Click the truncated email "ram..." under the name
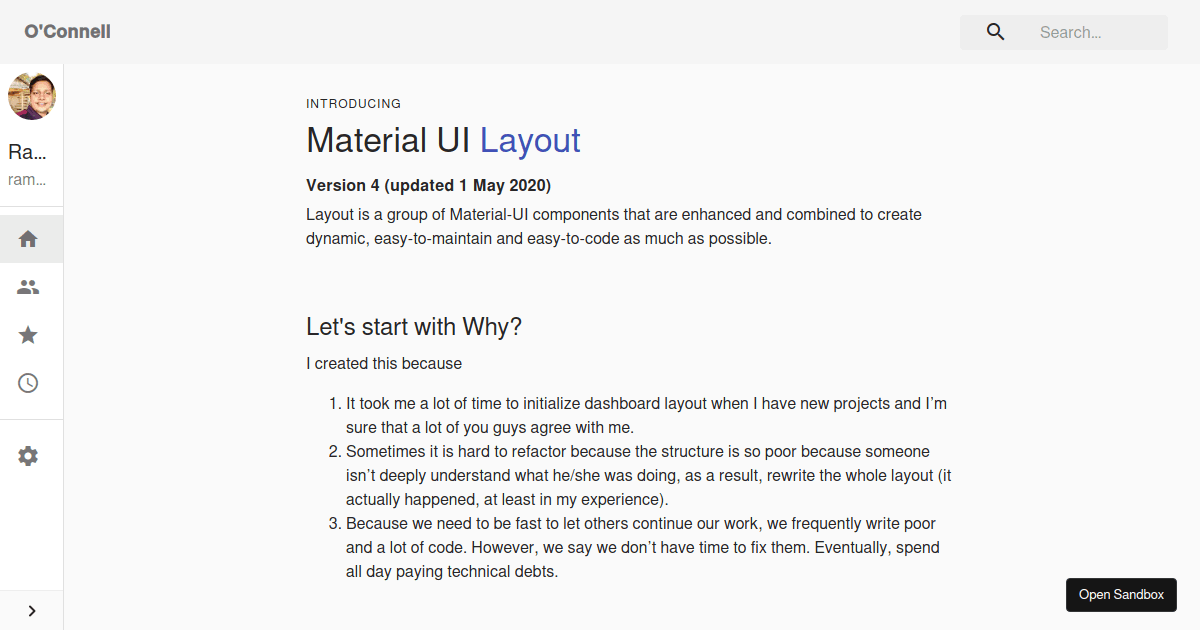Image resolution: width=1200 pixels, height=630 pixels. [28, 180]
